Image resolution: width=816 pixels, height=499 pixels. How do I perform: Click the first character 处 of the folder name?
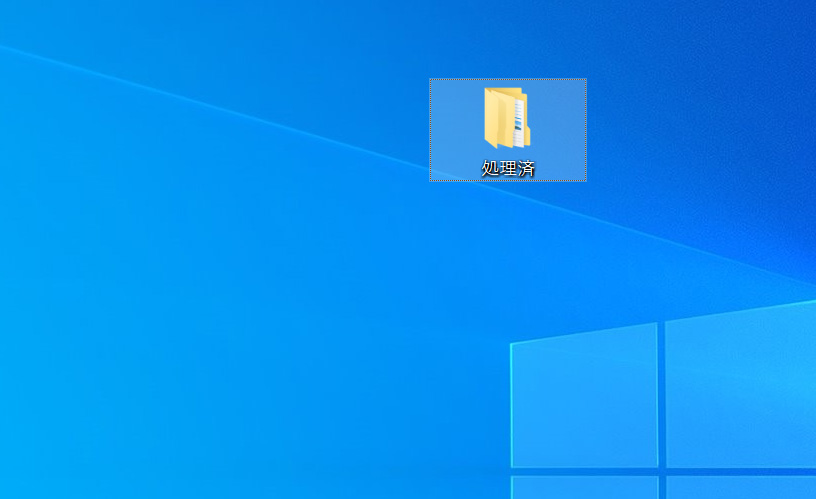click(491, 168)
